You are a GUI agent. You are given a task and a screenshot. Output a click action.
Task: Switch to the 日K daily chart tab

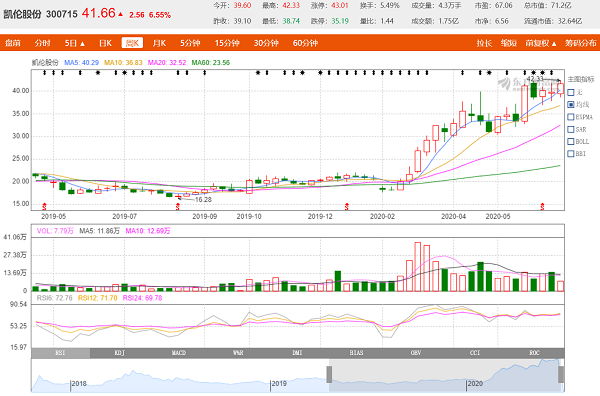105,43
